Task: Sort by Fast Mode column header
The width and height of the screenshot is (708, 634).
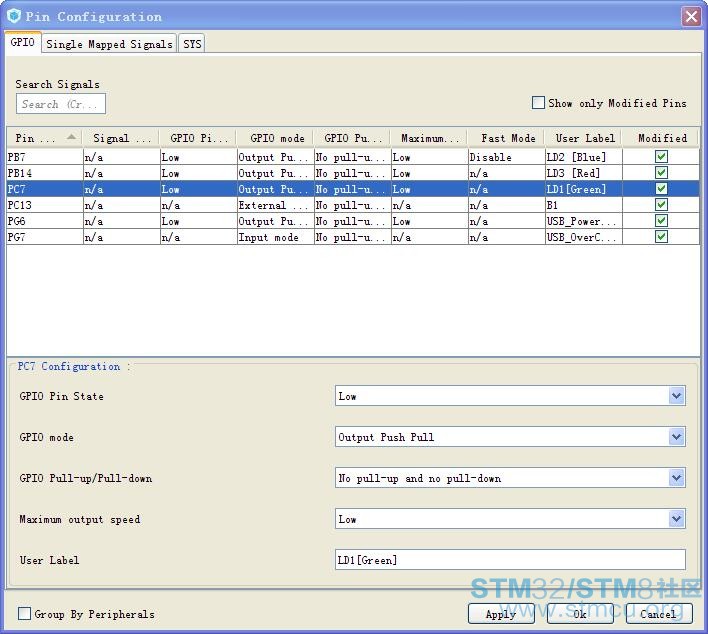Action: pos(507,138)
